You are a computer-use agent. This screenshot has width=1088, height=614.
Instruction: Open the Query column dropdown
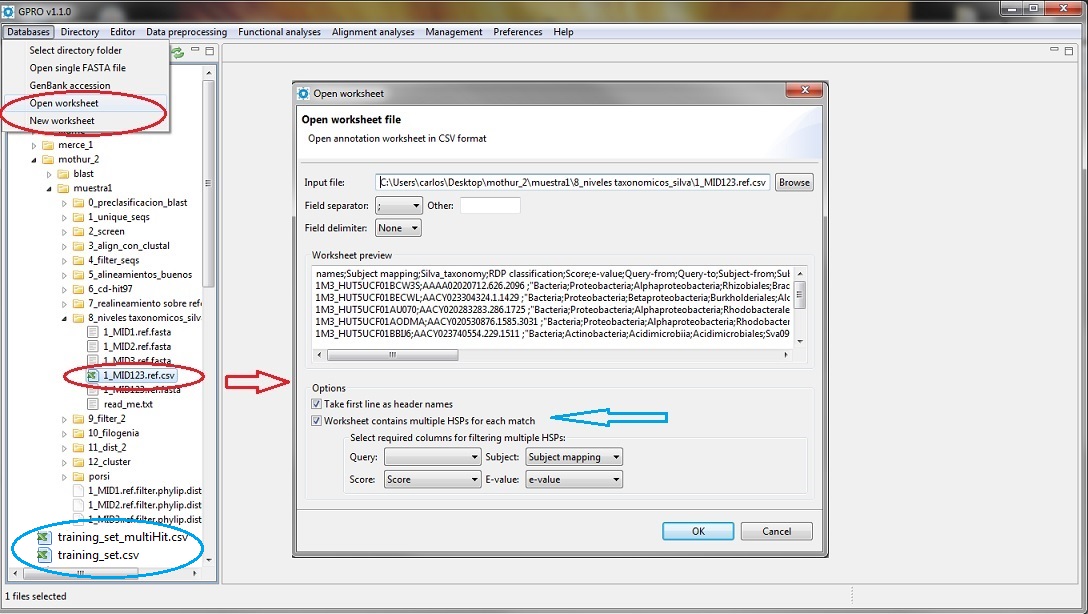tap(432, 457)
